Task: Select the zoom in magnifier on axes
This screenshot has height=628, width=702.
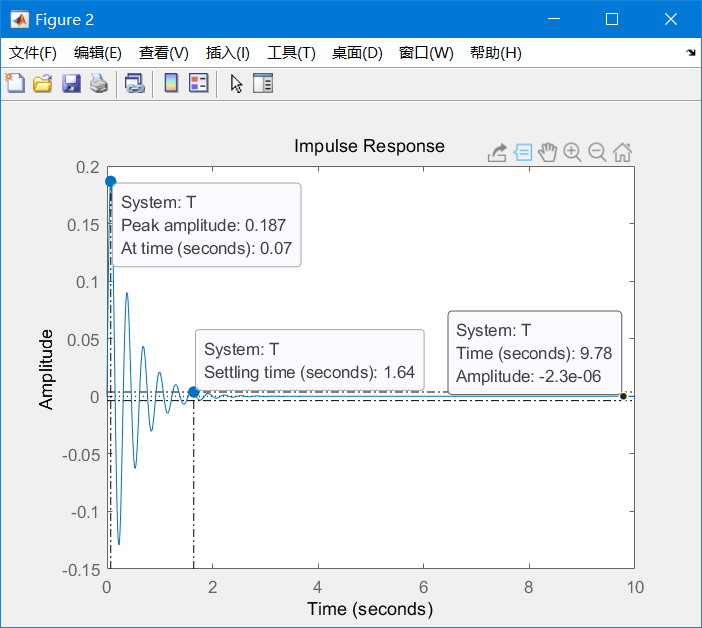Action: pos(572,153)
